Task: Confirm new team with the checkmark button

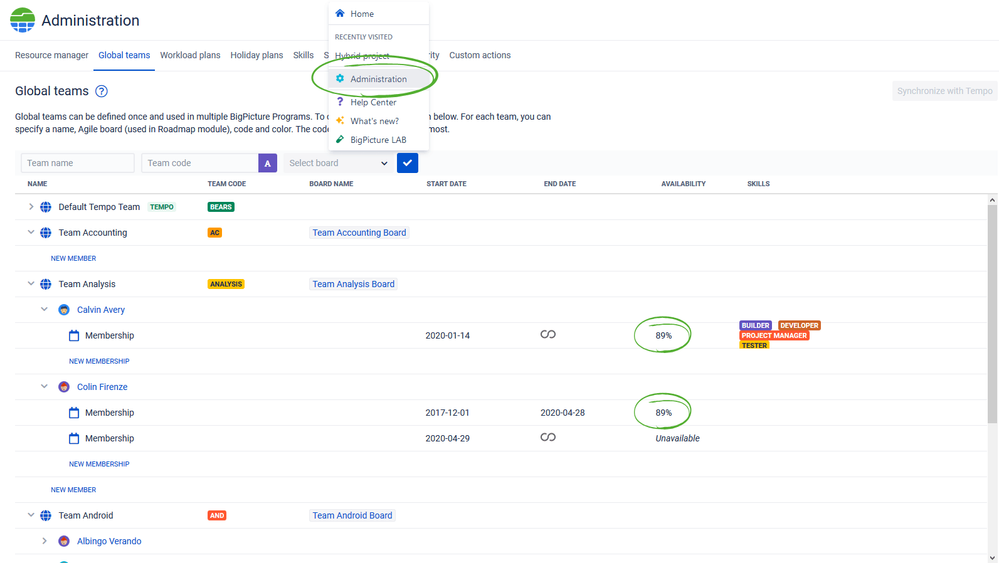Action: [x=407, y=163]
